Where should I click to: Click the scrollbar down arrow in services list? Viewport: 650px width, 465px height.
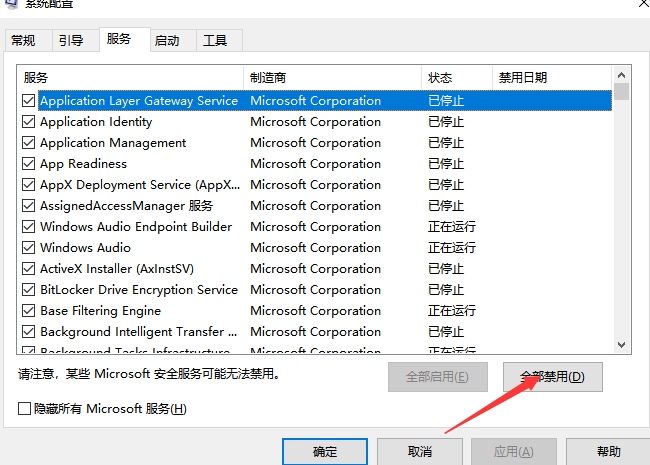622,345
